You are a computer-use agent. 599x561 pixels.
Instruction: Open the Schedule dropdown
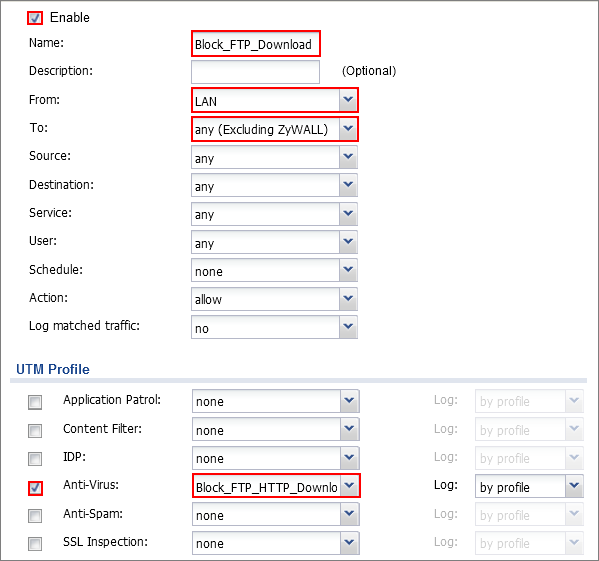[274, 270]
